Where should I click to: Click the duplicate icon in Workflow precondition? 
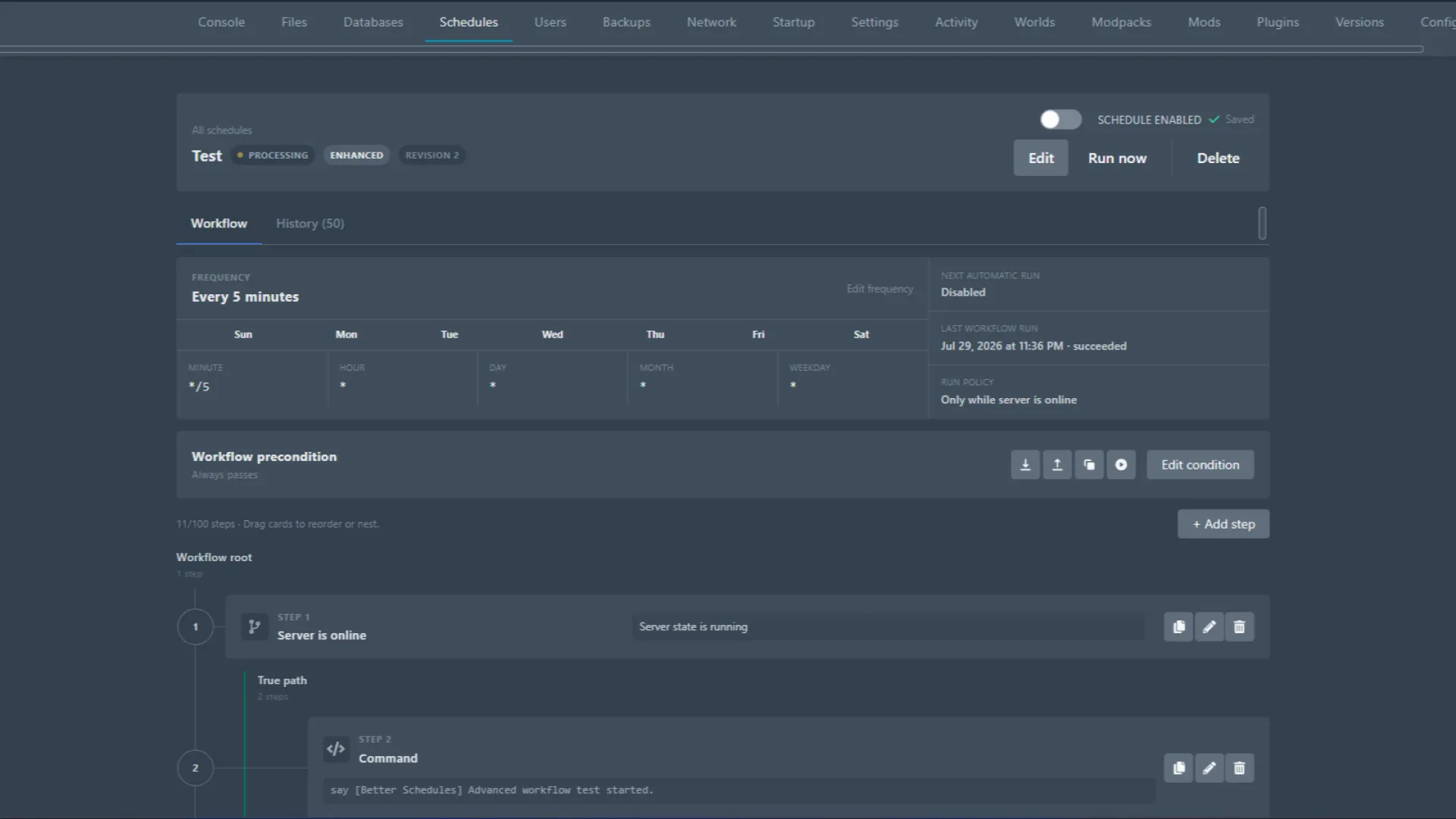tap(1089, 465)
